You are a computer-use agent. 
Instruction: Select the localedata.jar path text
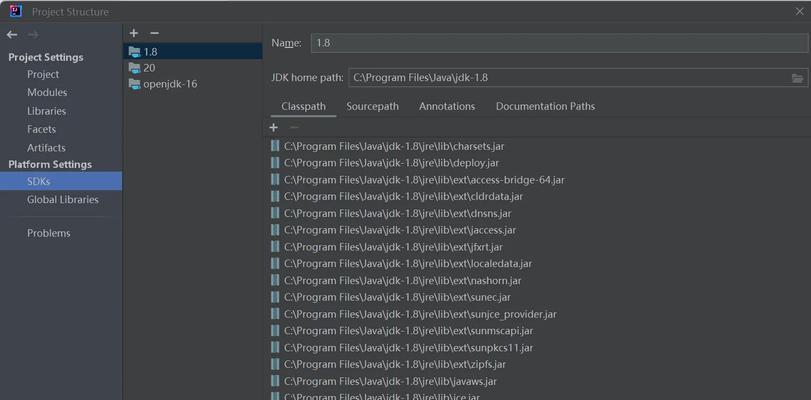pos(408,263)
